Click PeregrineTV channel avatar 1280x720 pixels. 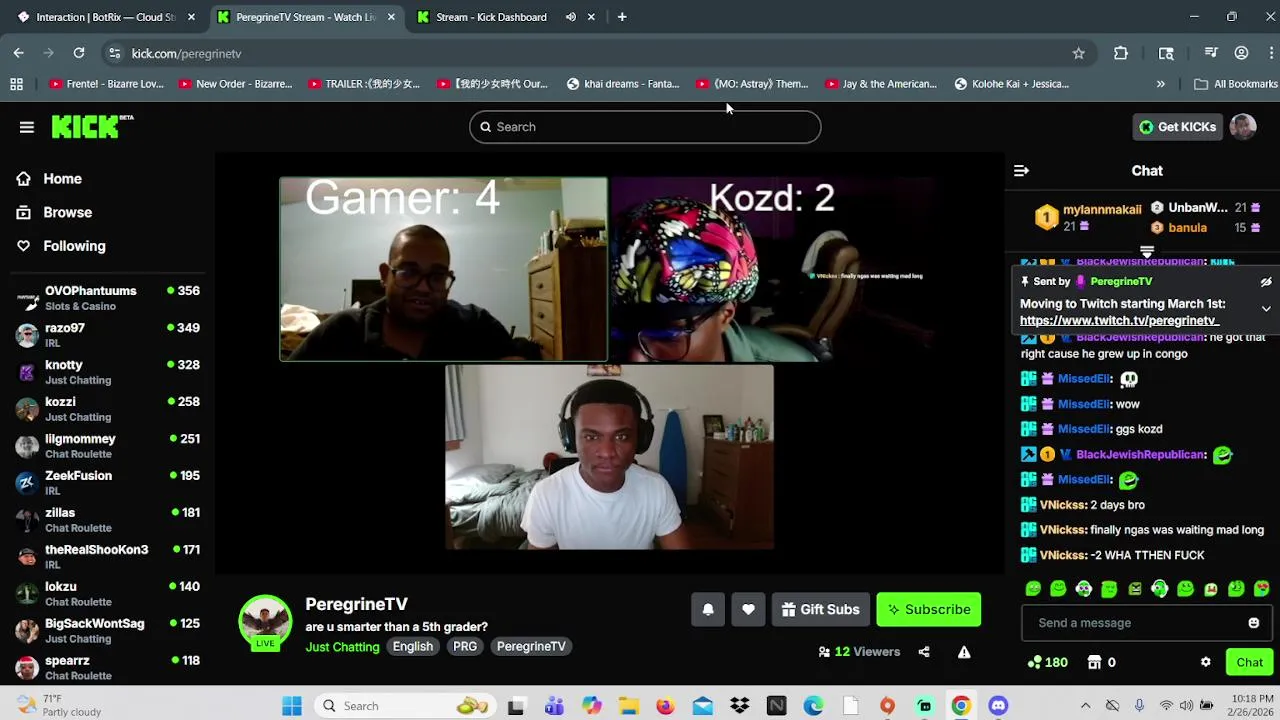coord(265,621)
